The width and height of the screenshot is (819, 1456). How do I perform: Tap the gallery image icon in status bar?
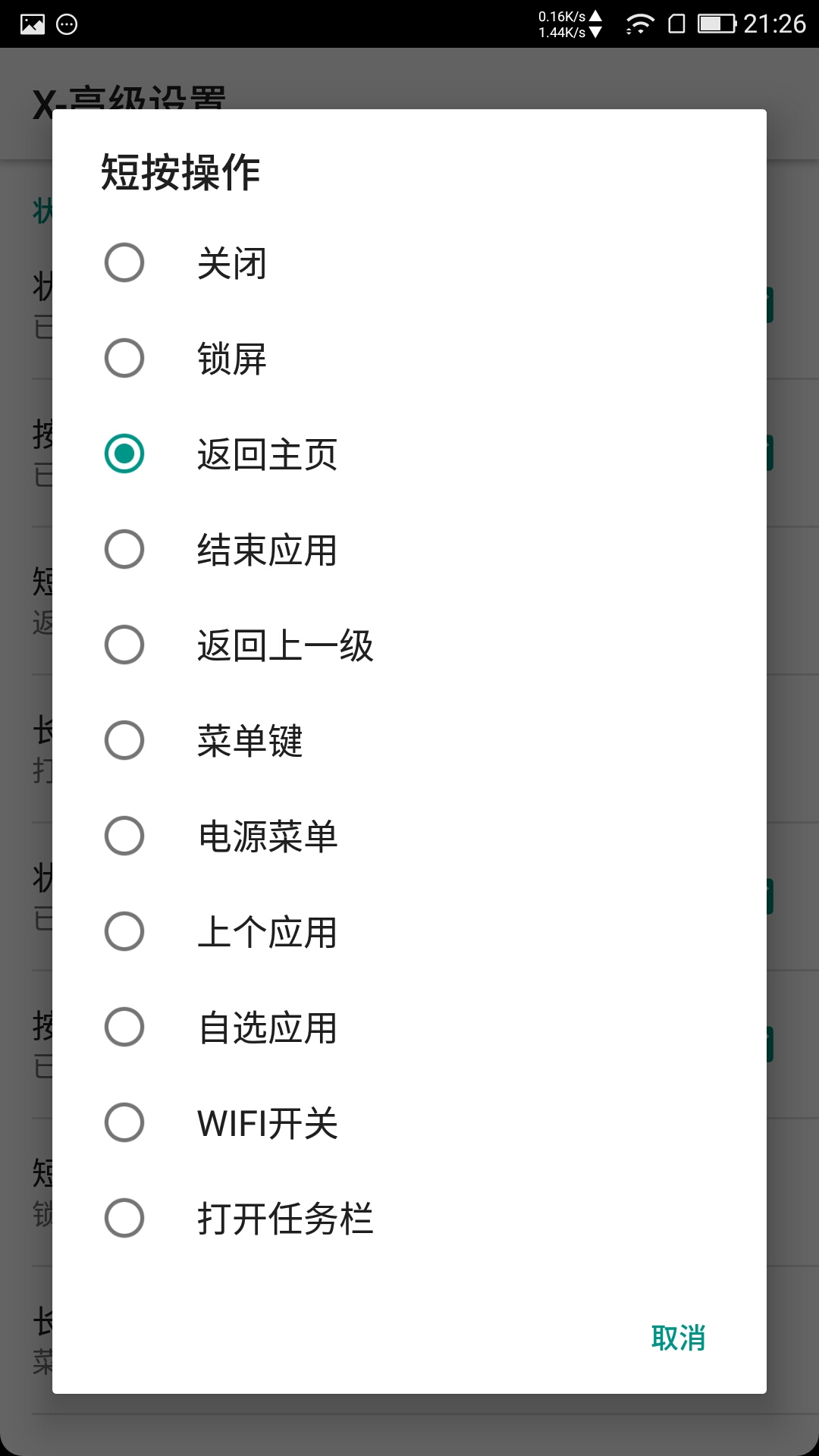[x=33, y=24]
